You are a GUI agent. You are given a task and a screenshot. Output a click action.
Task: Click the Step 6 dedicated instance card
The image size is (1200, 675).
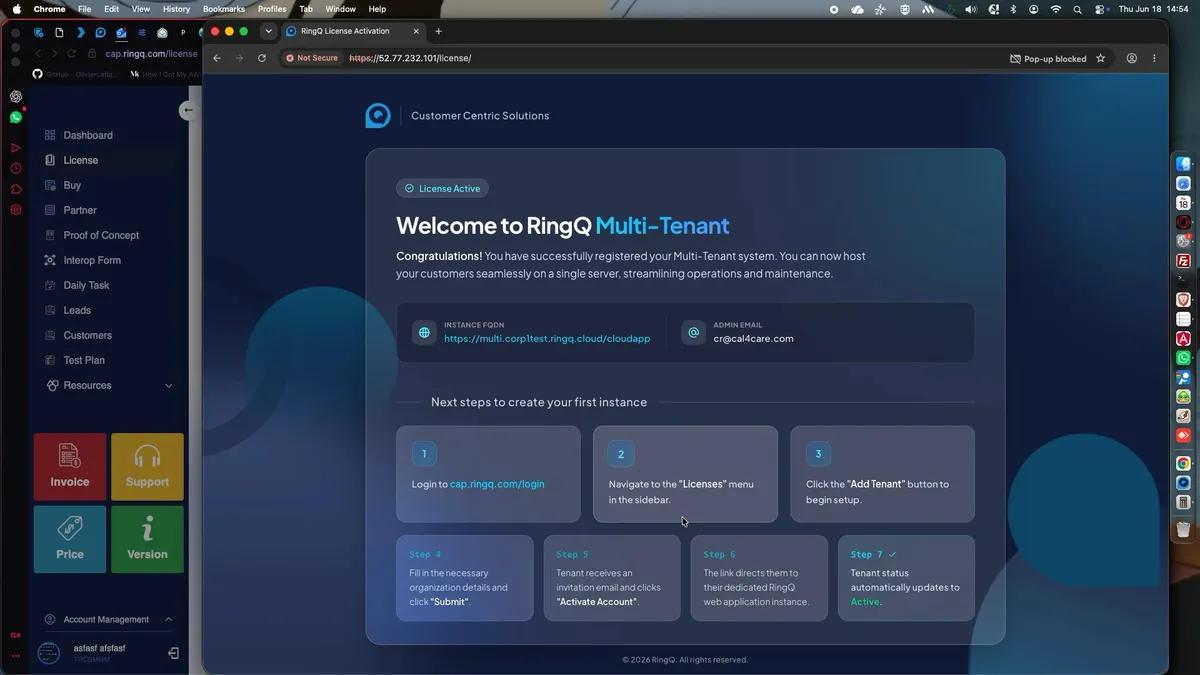click(759, 578)
